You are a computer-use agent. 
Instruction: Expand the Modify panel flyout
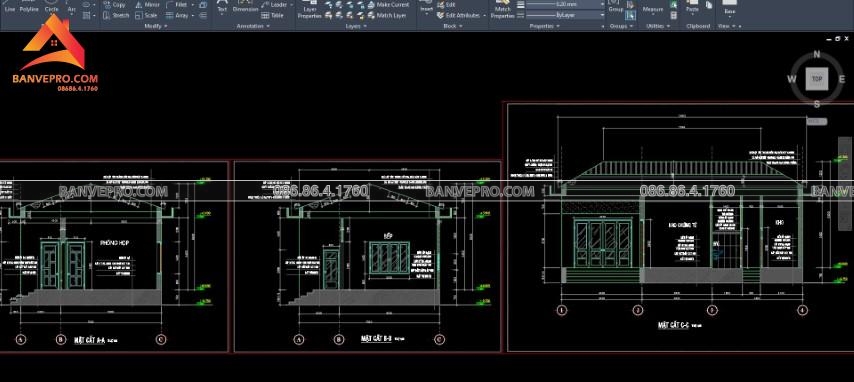155,26
